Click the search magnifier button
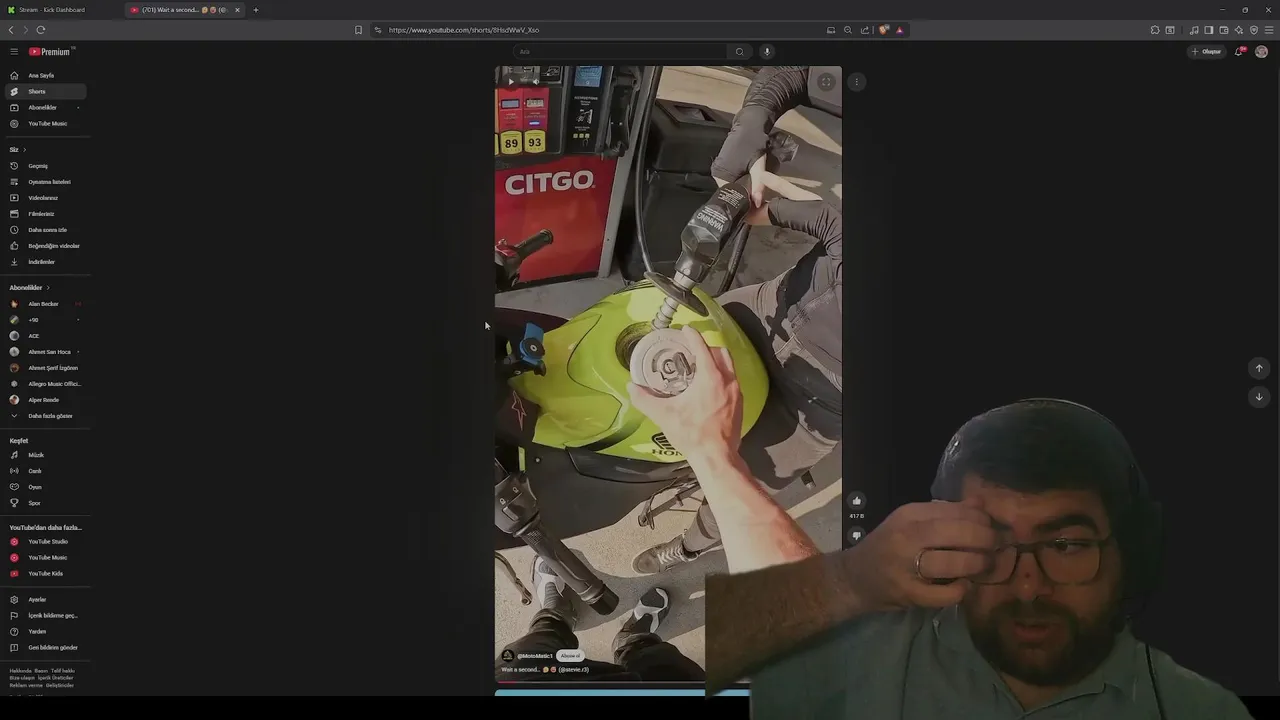1280x720 pixels. pyautogui.click(x=739, y=52)
